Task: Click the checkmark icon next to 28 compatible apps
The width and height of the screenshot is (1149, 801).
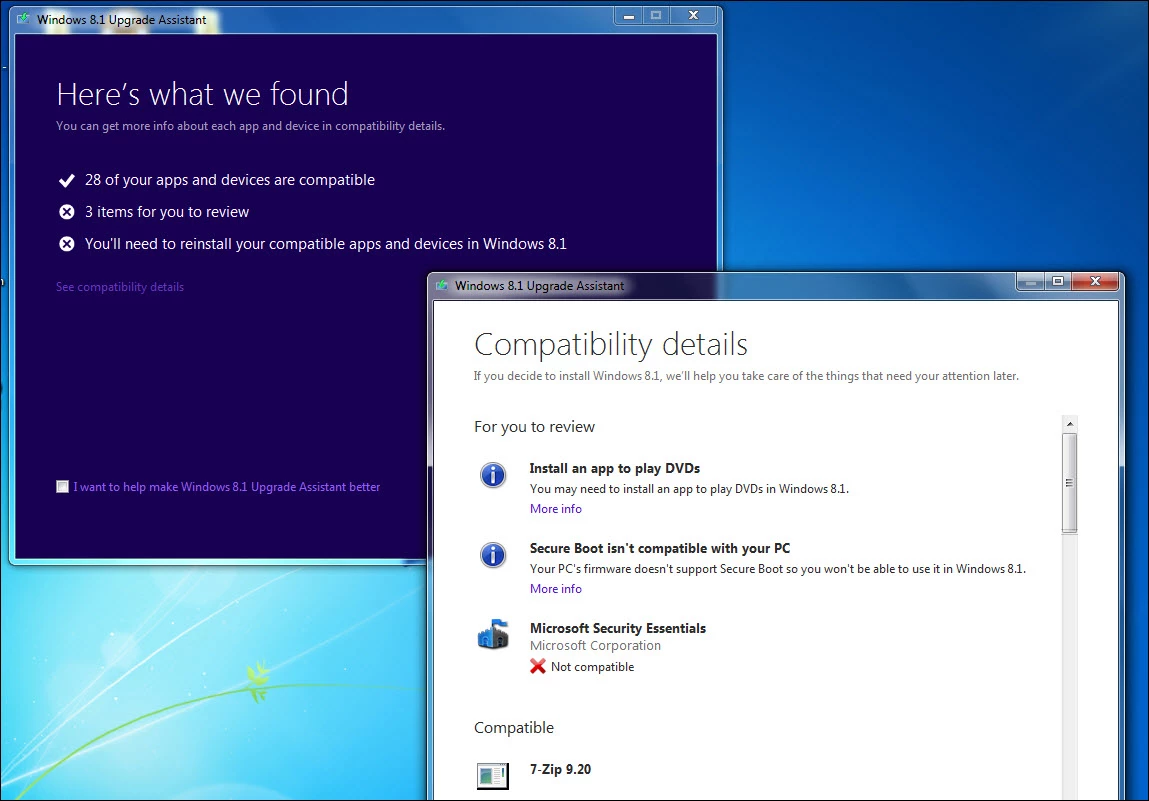Action: click(67, 180)
